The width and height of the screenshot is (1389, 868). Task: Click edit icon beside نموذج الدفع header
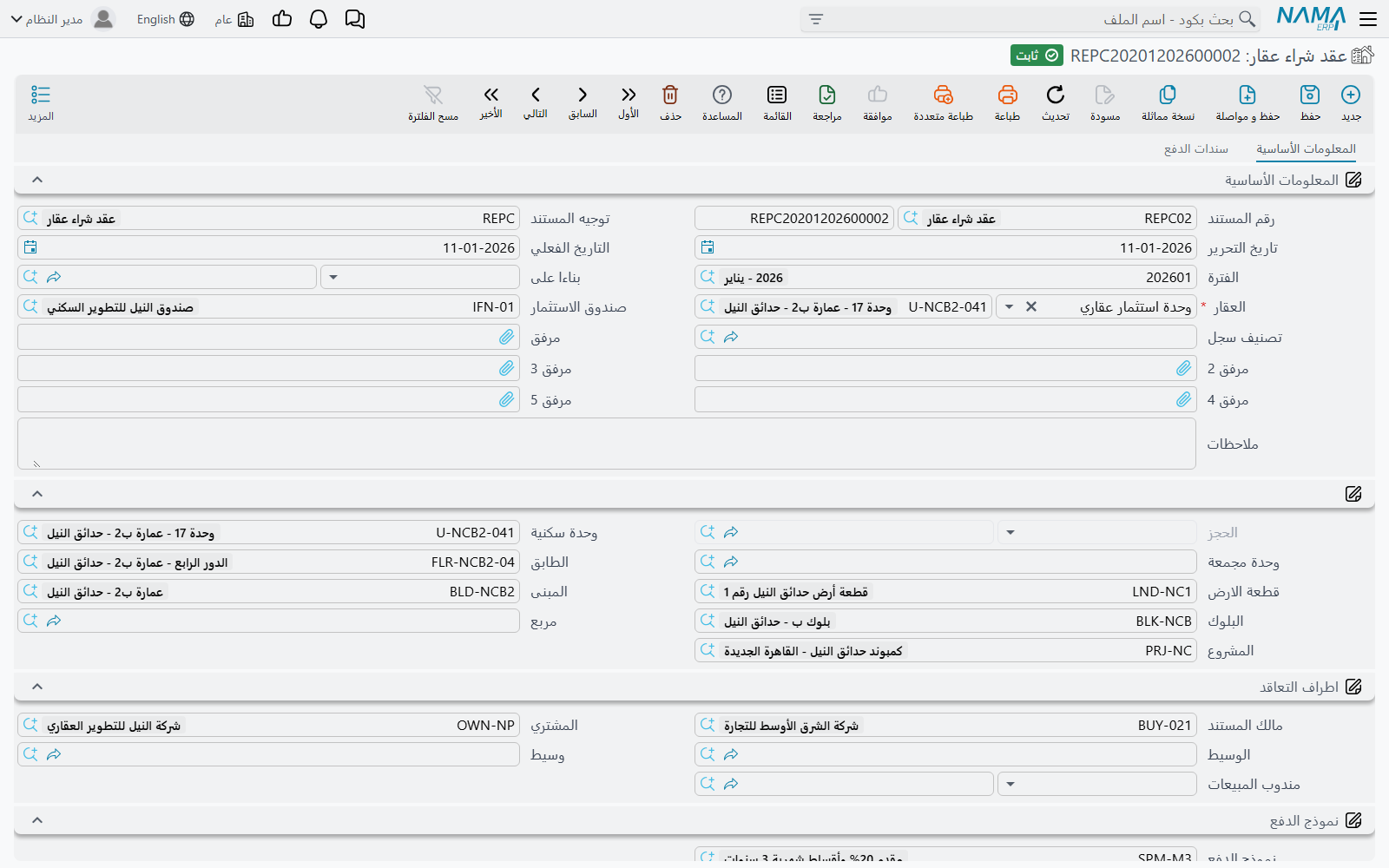[x=1353, y=820]
